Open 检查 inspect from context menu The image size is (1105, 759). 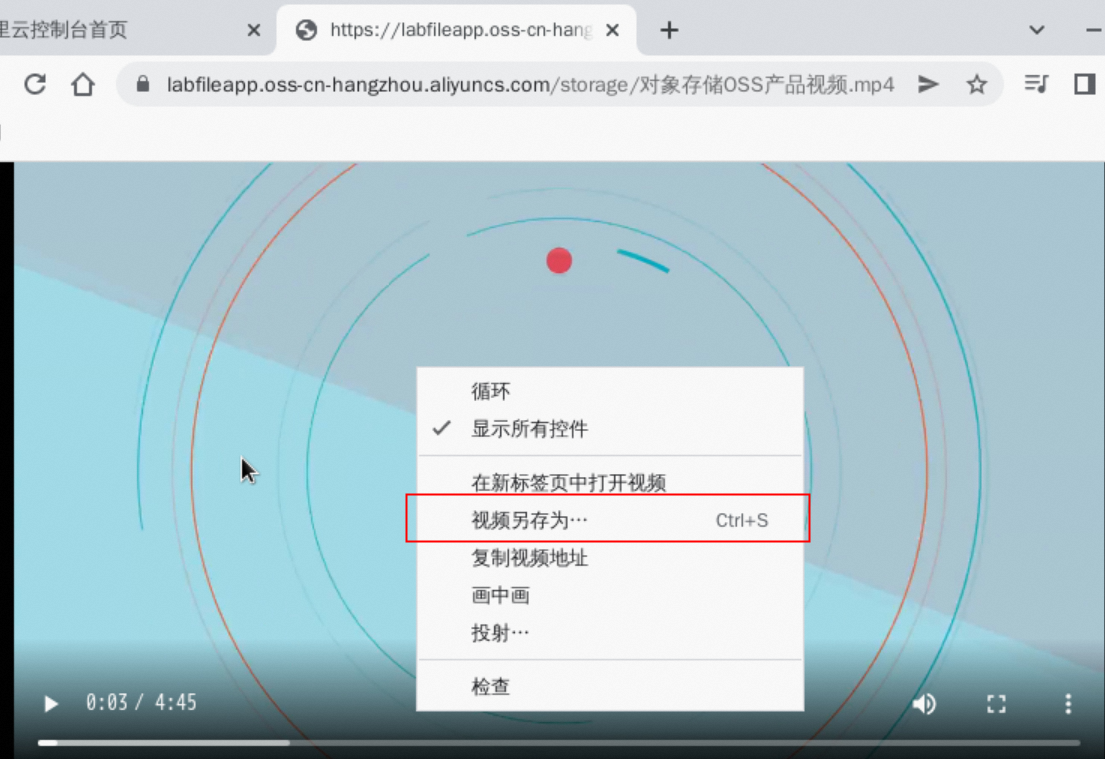click(610, 686)
